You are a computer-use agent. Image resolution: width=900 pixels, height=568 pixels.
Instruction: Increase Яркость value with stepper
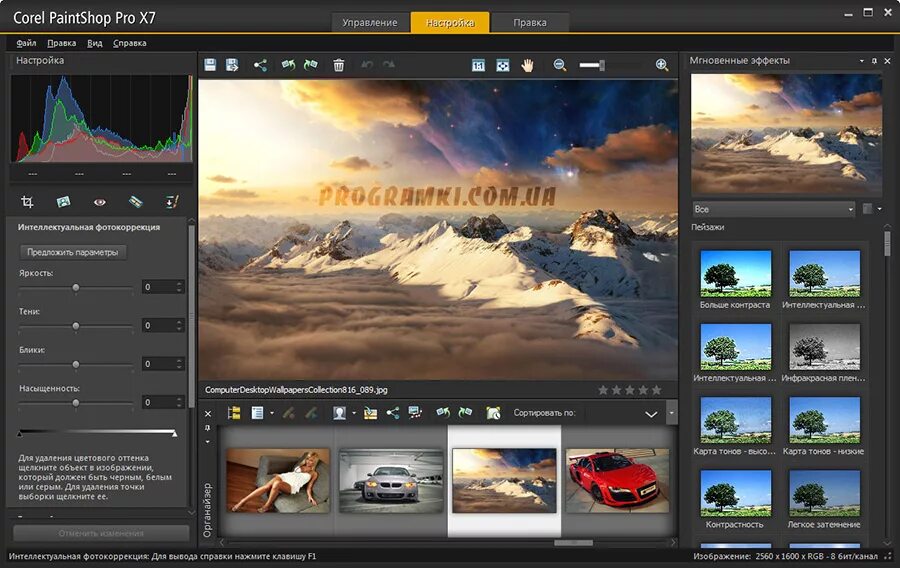180,284
